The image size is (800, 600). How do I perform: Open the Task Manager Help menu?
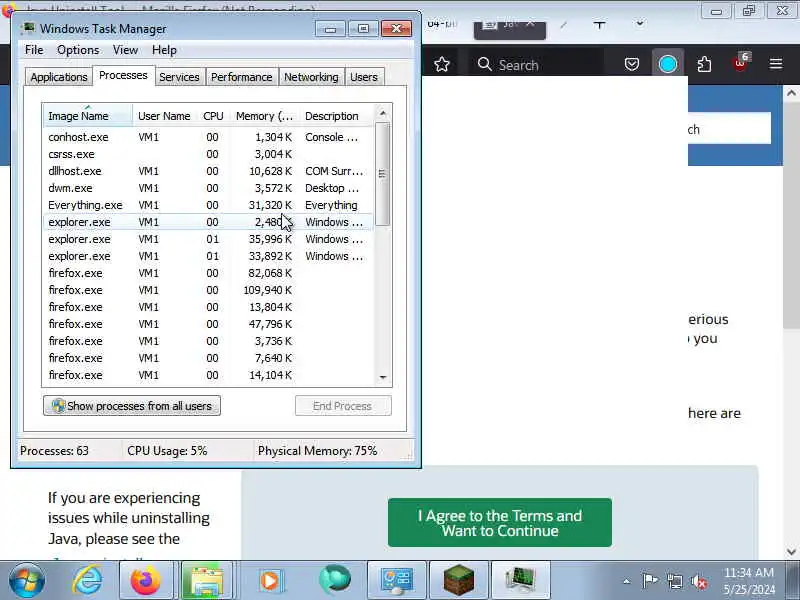pos(164,50)
